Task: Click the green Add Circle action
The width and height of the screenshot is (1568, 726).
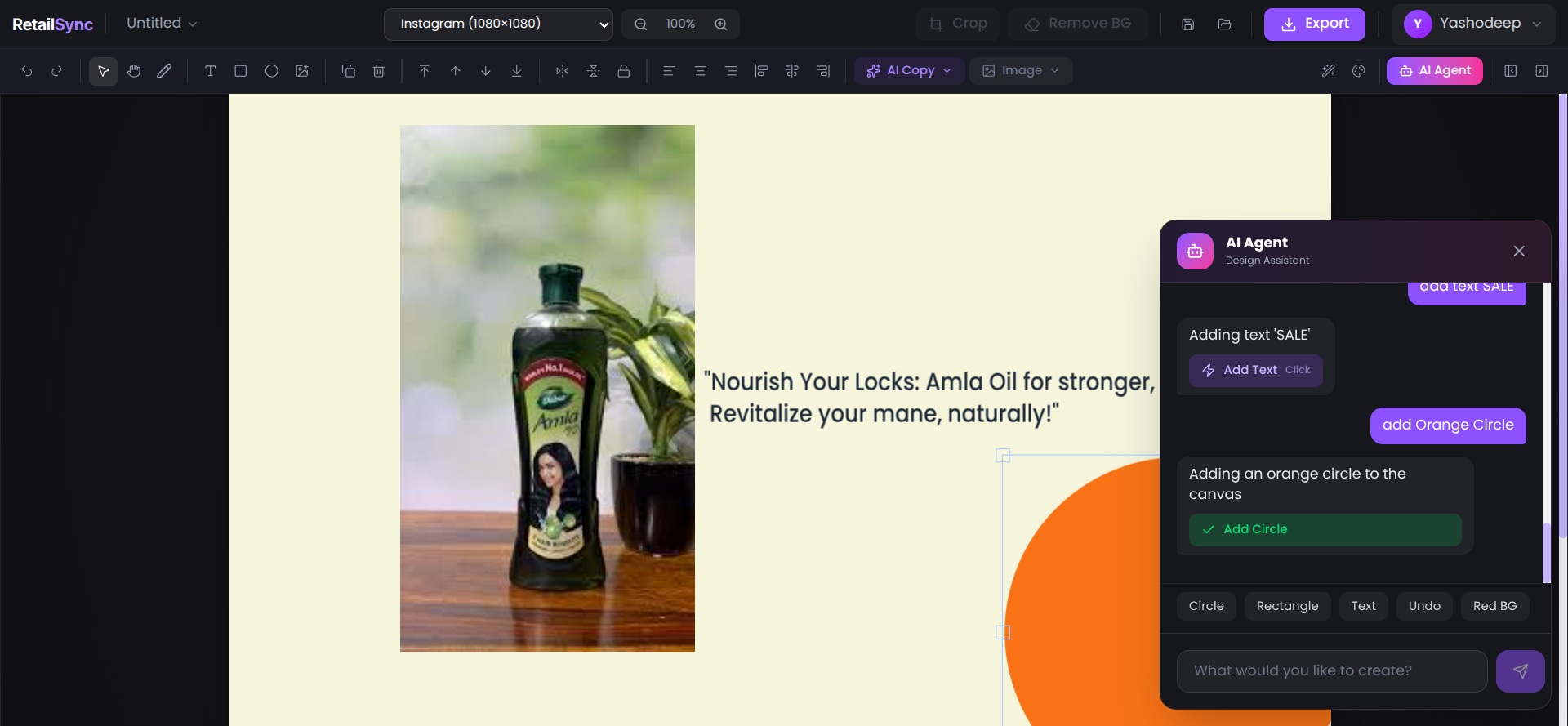Action: point(1325,530)
